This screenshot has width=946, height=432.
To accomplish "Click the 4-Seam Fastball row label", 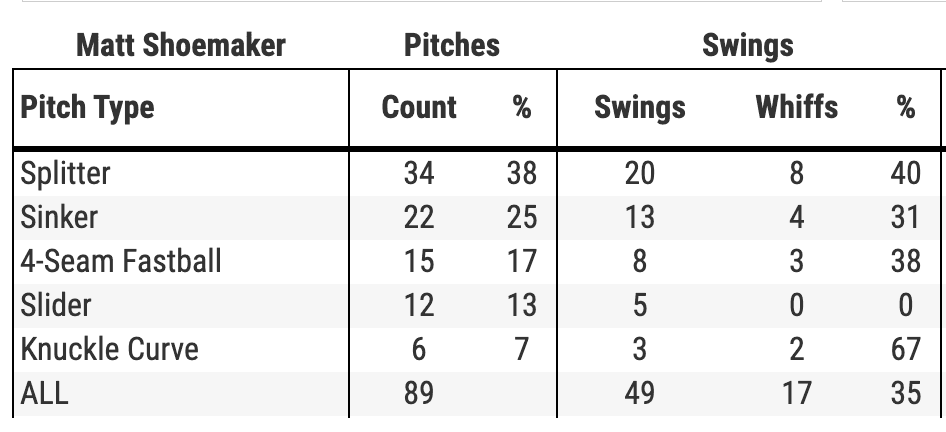I will click(x=121, y=261).
